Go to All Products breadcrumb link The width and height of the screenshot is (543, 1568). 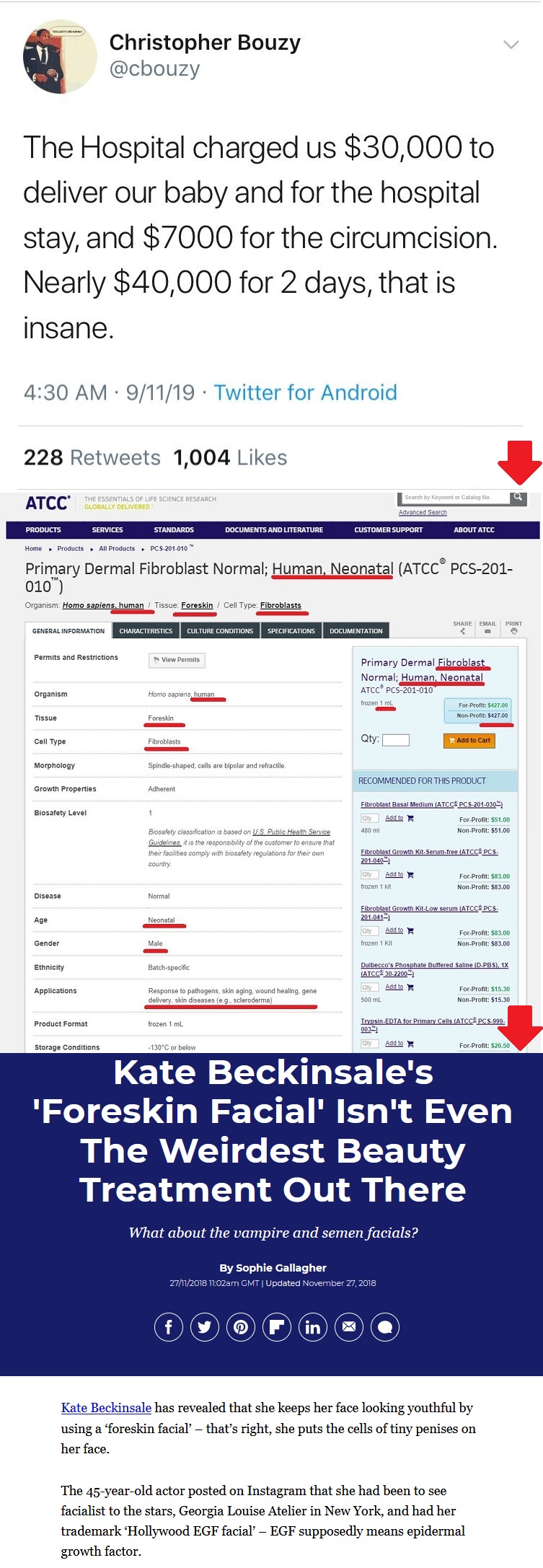117,549
